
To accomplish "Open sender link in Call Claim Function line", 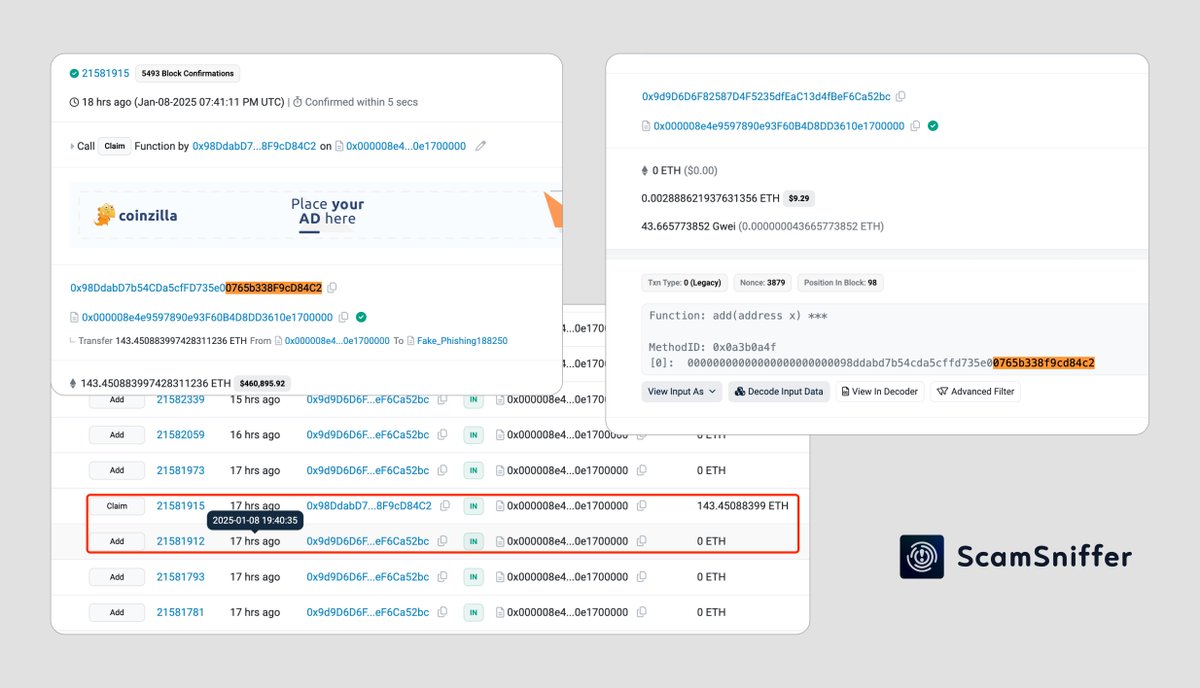I will (254, 146).
